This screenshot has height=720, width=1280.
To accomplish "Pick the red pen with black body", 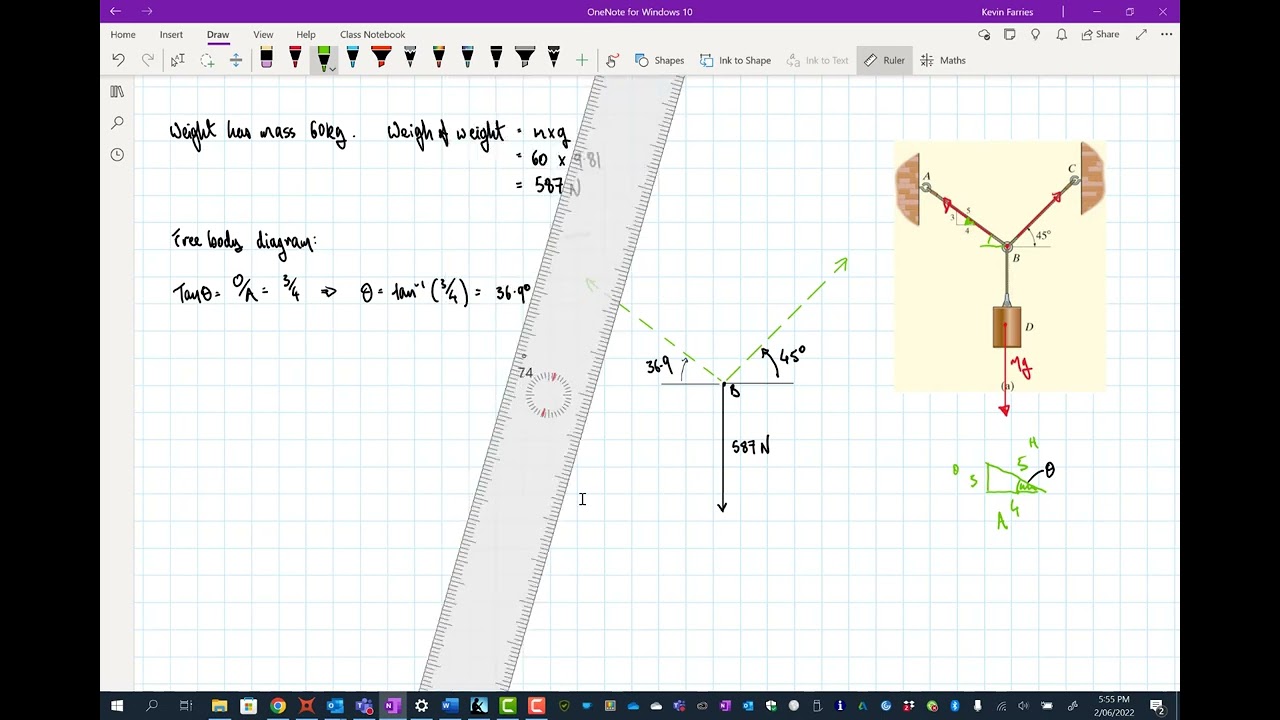I will click(x=295, y=59).
